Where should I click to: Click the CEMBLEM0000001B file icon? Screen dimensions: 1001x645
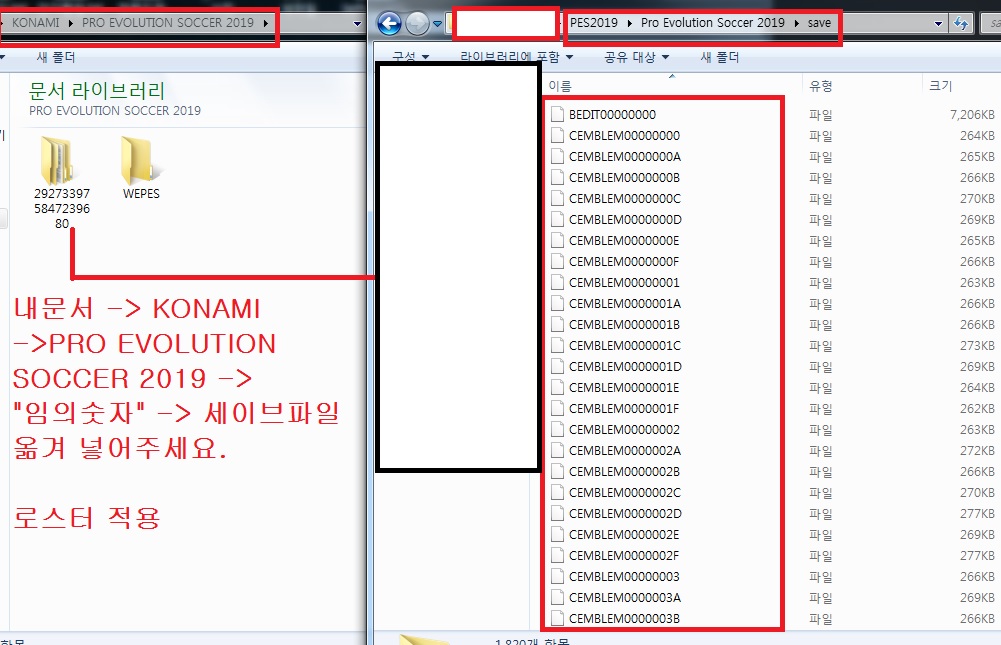pyautogui.click(x=557, y=324)
